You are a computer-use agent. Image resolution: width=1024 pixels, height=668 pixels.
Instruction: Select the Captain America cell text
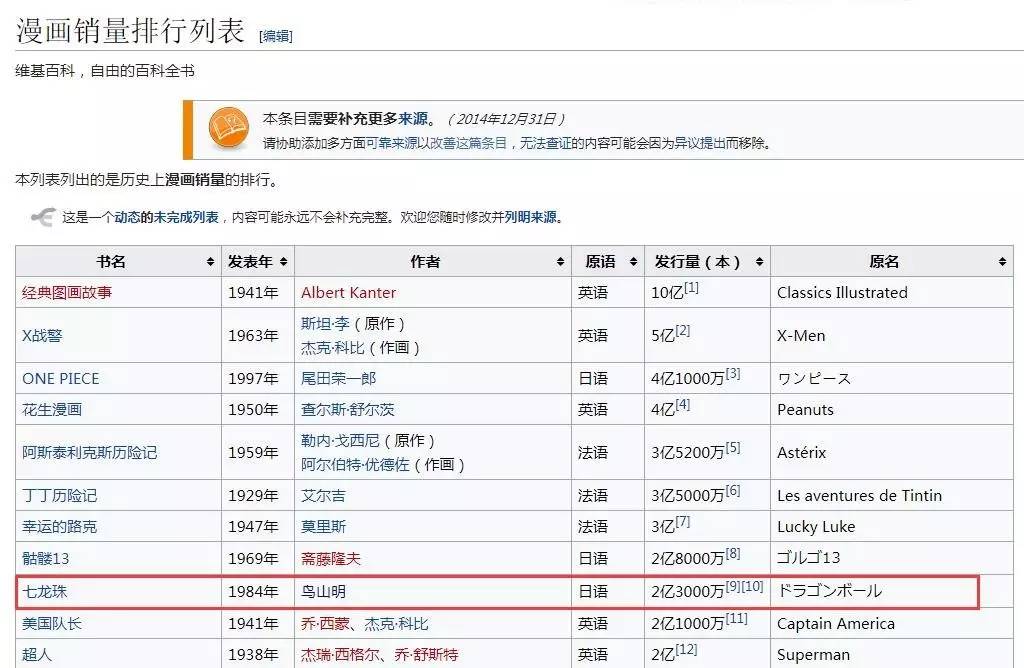(835, 624)
